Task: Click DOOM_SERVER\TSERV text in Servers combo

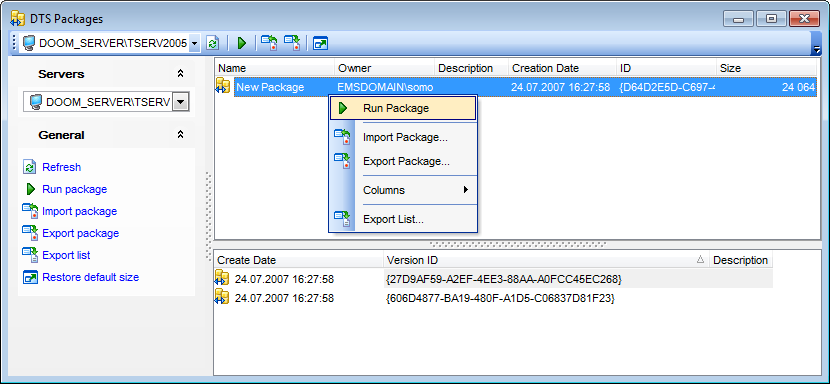Action: 108,102
